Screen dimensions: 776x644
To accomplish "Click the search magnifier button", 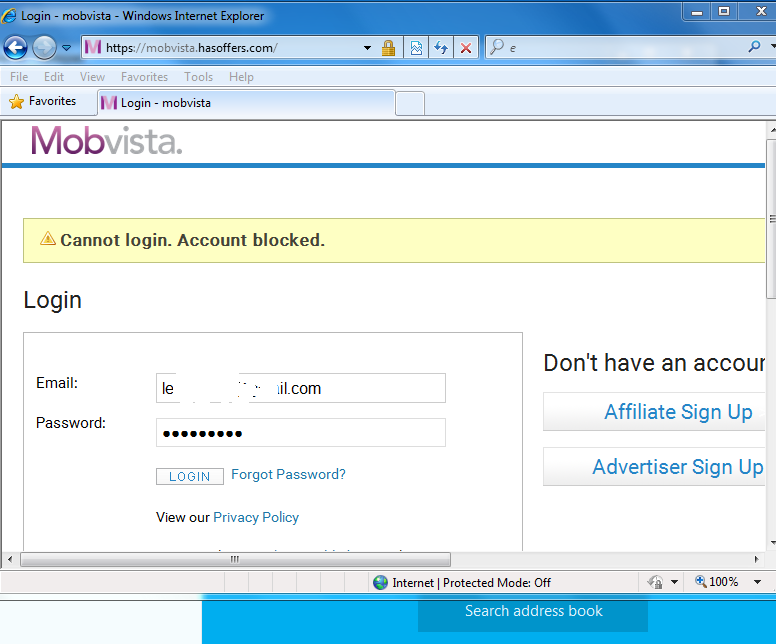I will point(754,47).
